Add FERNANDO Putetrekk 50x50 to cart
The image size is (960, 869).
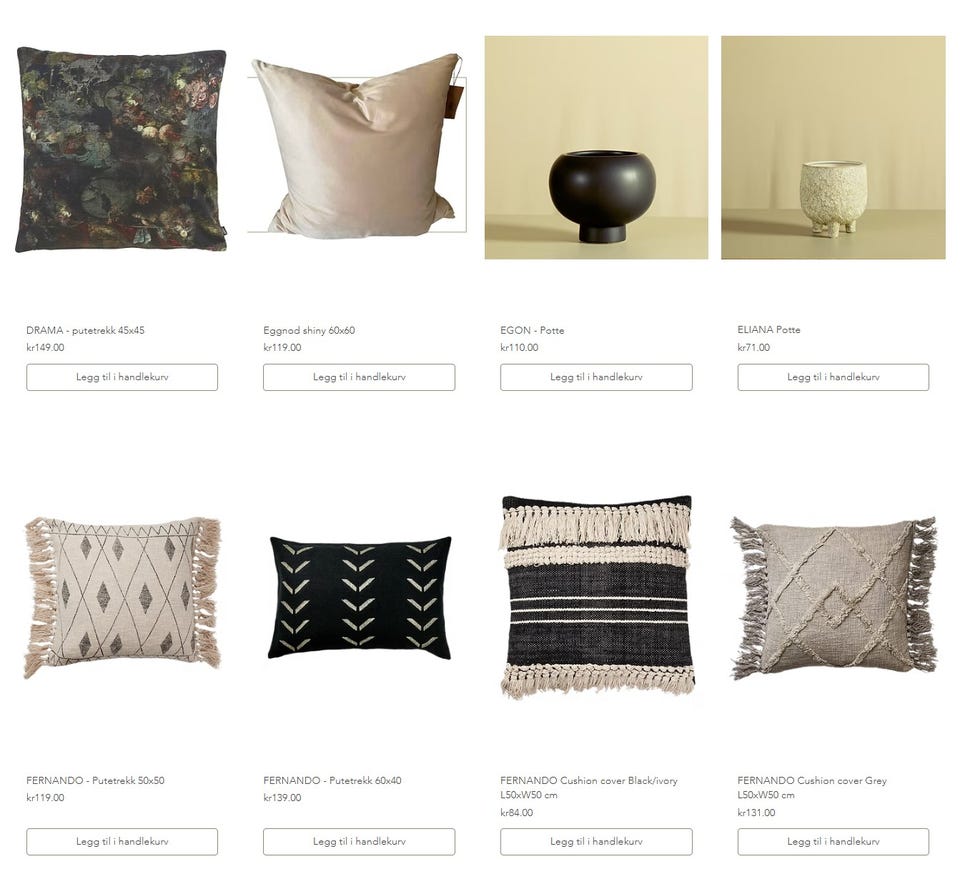(122, 841)
